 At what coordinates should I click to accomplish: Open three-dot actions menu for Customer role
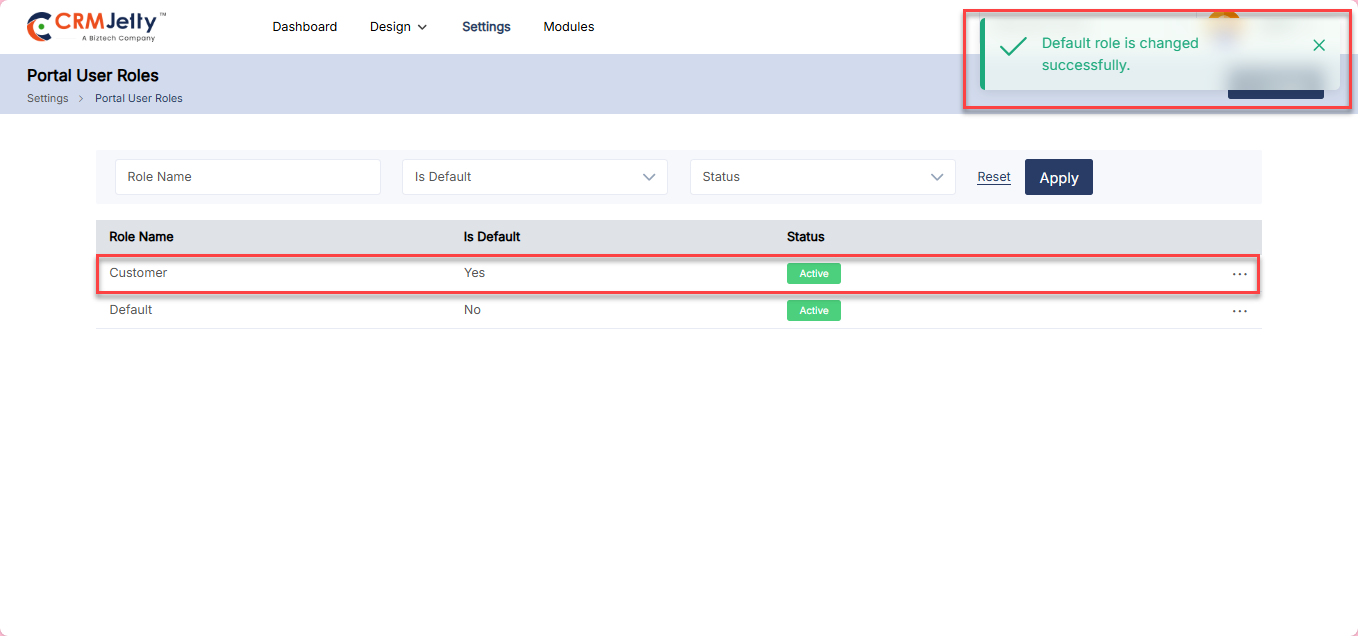[1239, 274]
